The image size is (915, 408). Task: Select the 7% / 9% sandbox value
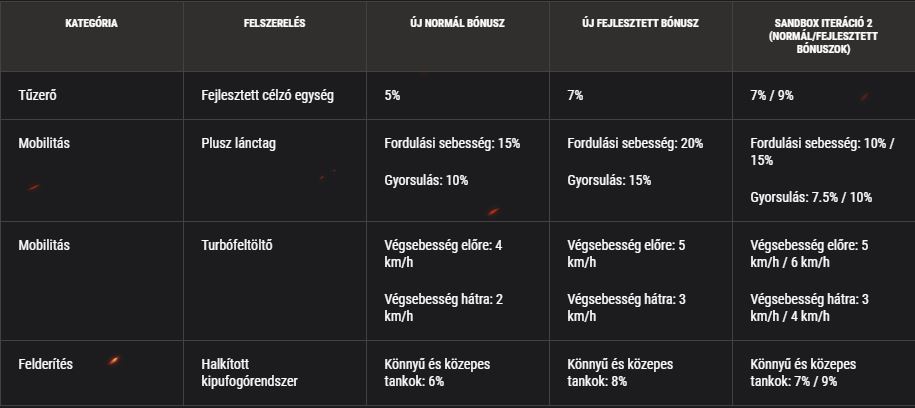click(771, 95)
